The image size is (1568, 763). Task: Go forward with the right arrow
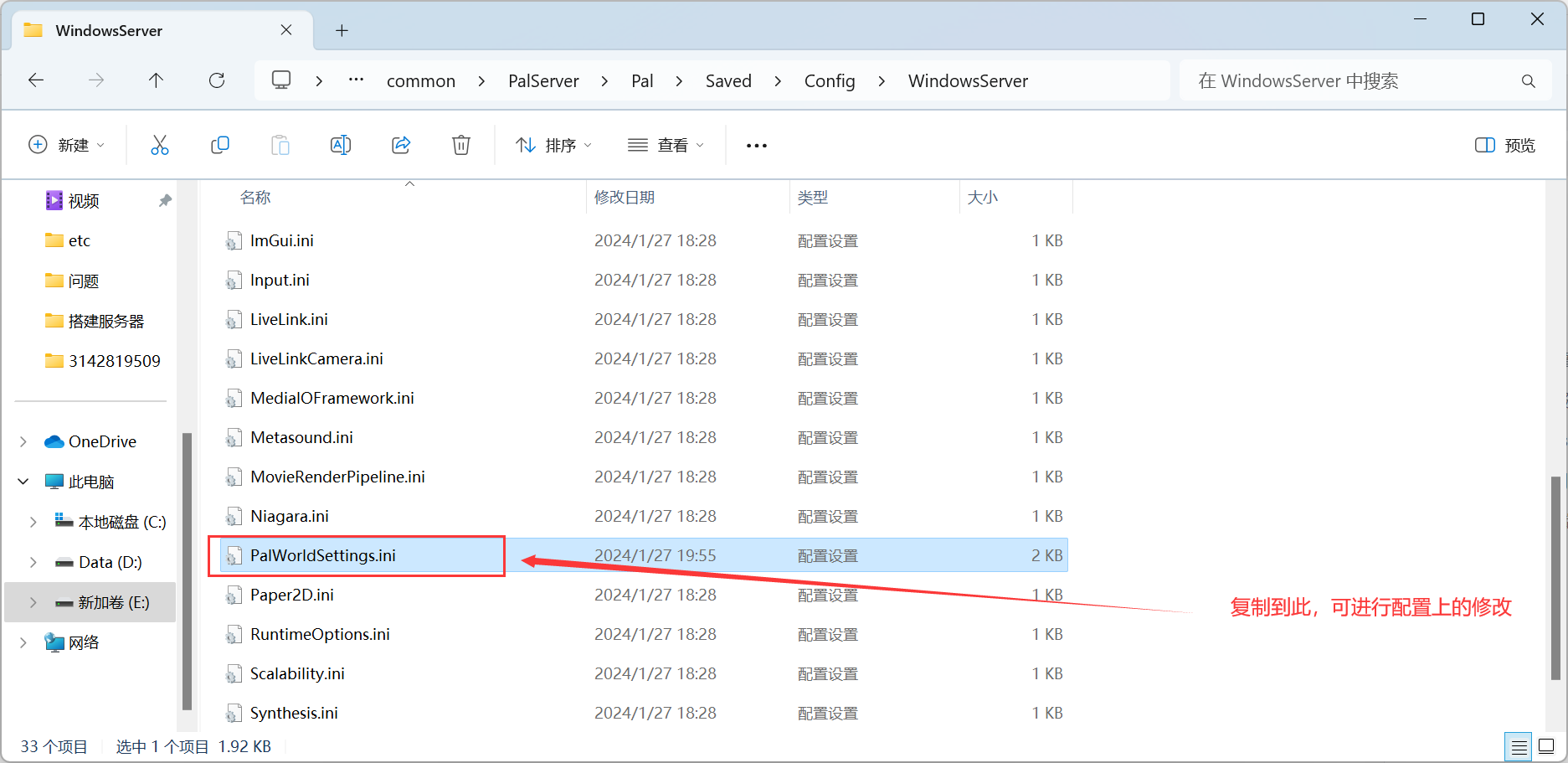click(x=96, y=80)
